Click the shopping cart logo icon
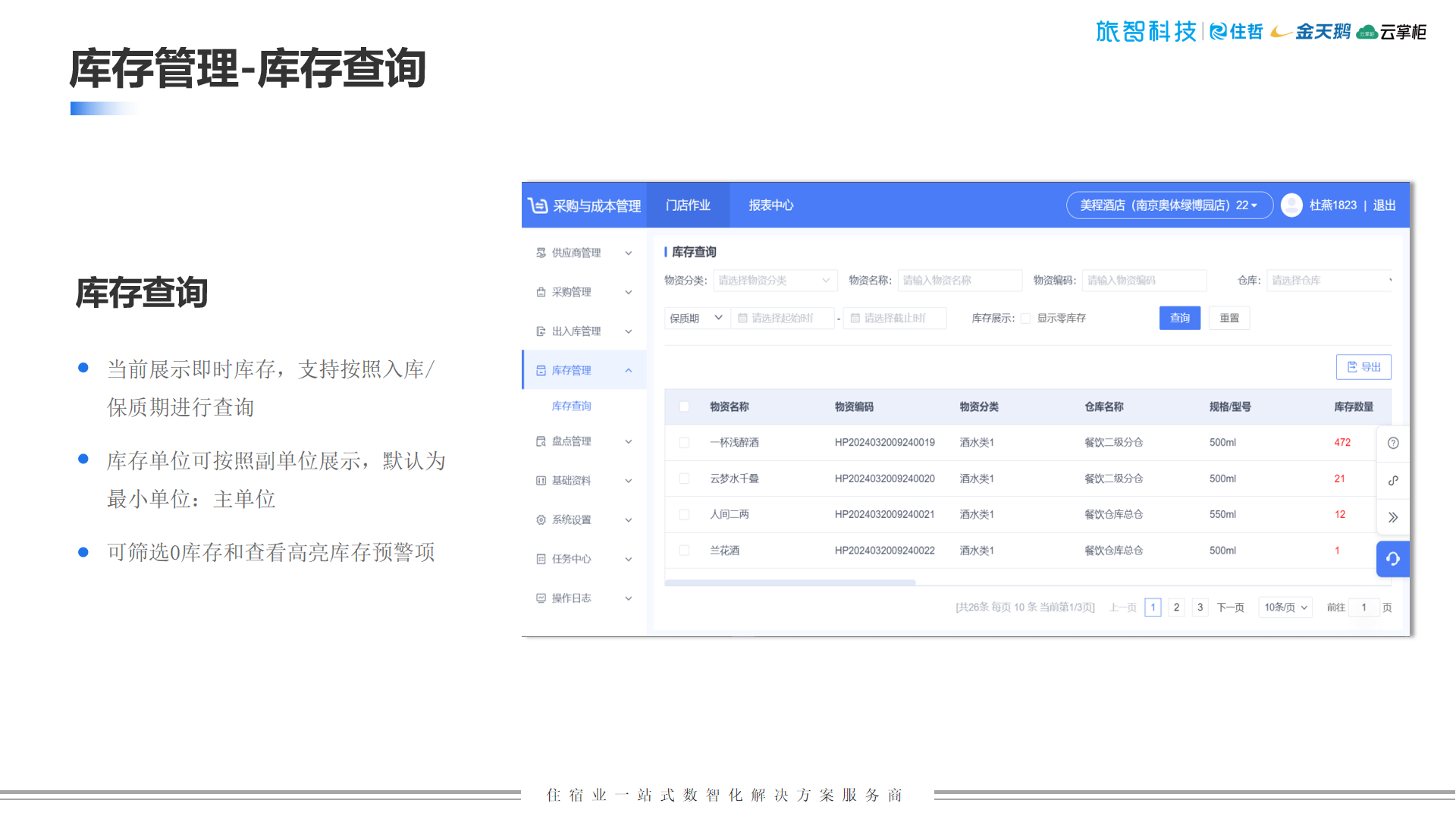The width and height of the screenshot is (1456, 819). pos(538,206)
